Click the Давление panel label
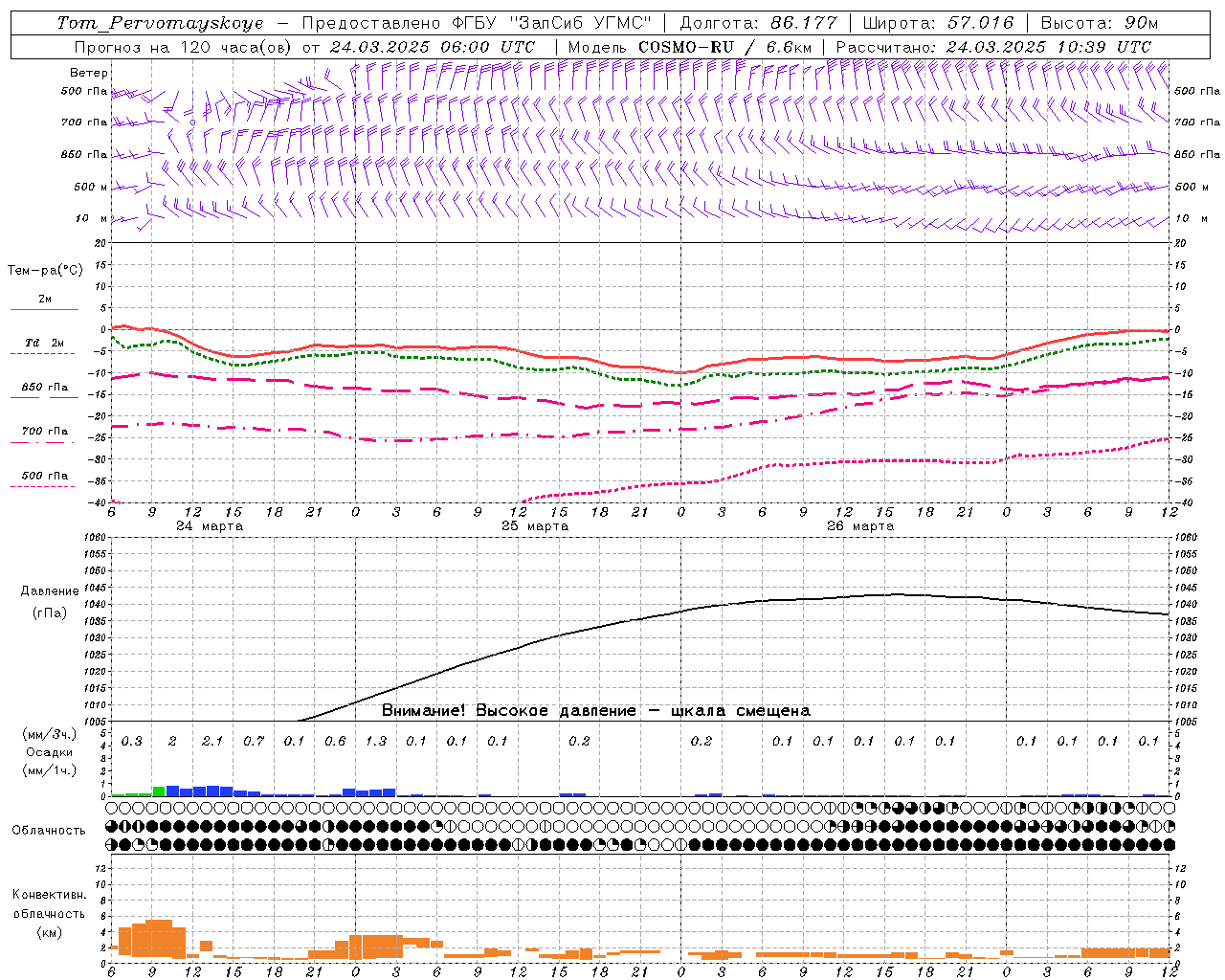This screenshot has height=980, width=1225. 50,591
